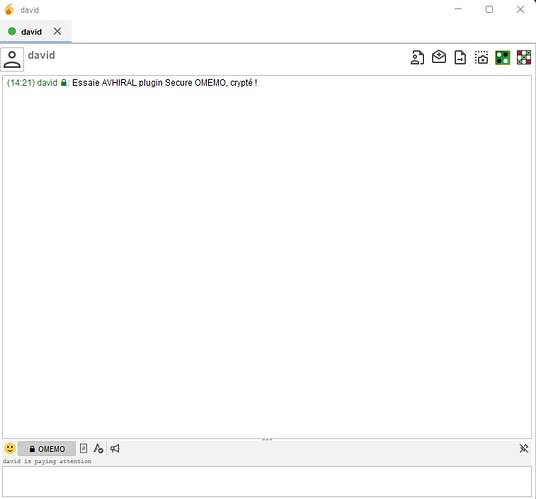This screenshot has height=499, width=536.
Task: Open the conversation history transcript
Action: [x=83, y=448]
